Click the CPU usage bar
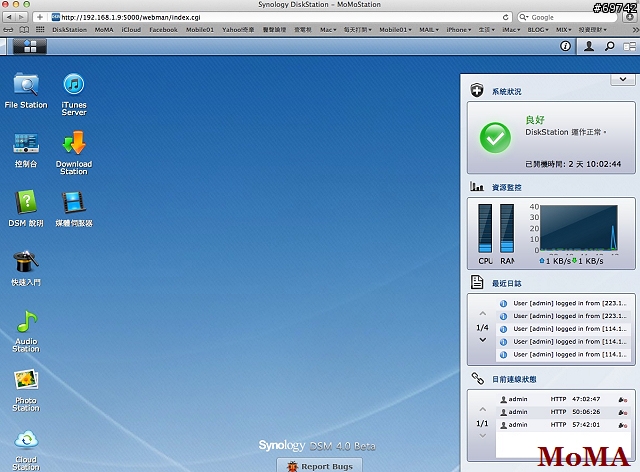This screenshot has width=640, height=472. [x=485, y=228]
